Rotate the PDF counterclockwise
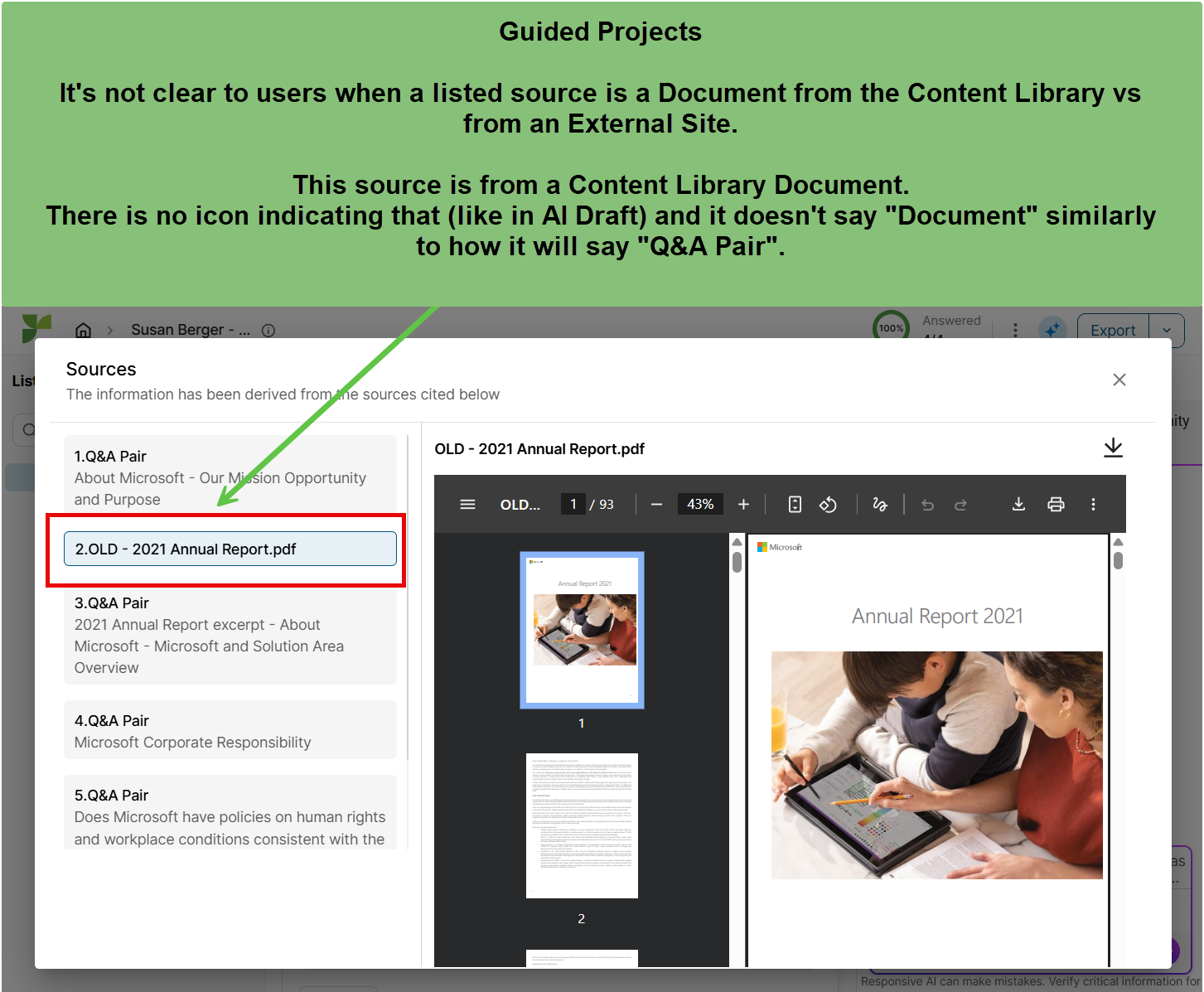 click(828, 504)
